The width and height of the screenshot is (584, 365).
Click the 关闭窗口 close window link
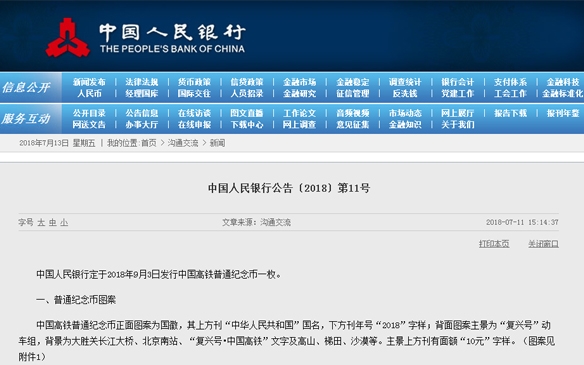(x=543, y=244)
